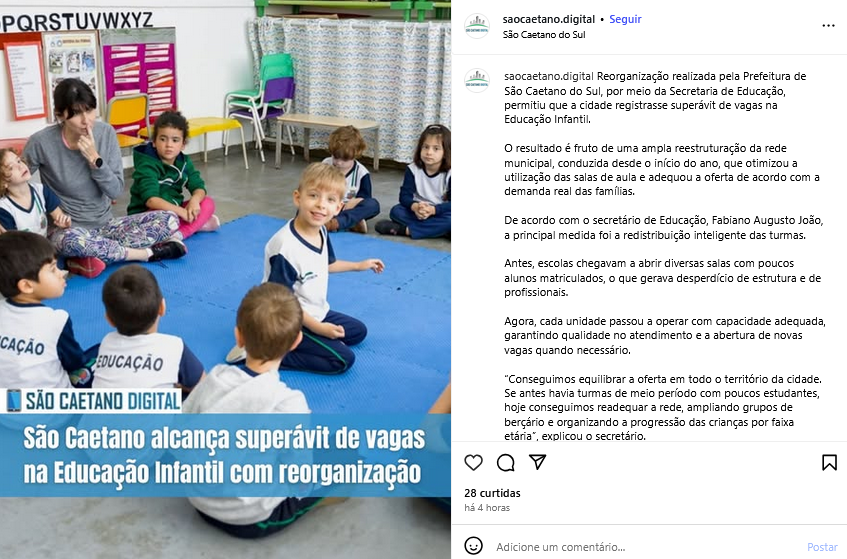The height and width of the screenshot is (559, 847).
Task: Open the São Caetano do Sul location
Action: coord(543,35)
